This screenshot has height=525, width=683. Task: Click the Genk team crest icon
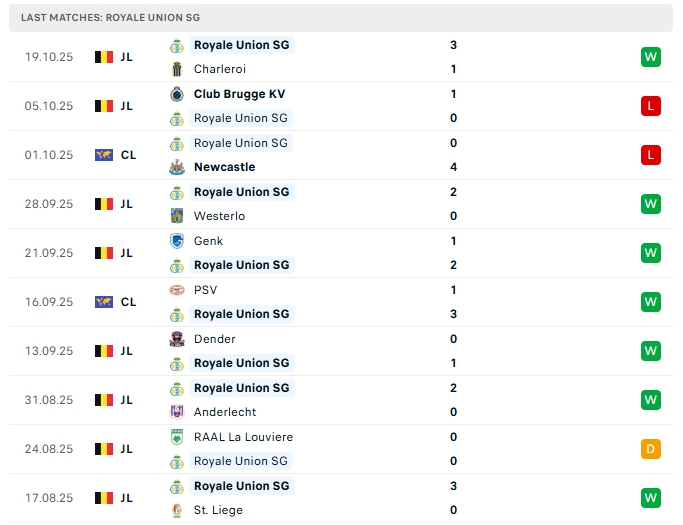coord(177,241)
